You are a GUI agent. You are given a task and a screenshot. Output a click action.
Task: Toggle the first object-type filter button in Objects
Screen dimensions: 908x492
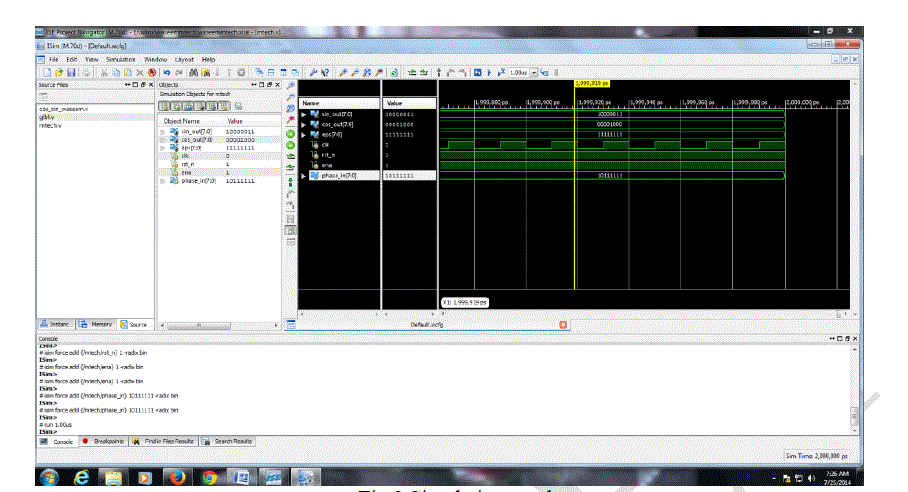click(166, 106)
